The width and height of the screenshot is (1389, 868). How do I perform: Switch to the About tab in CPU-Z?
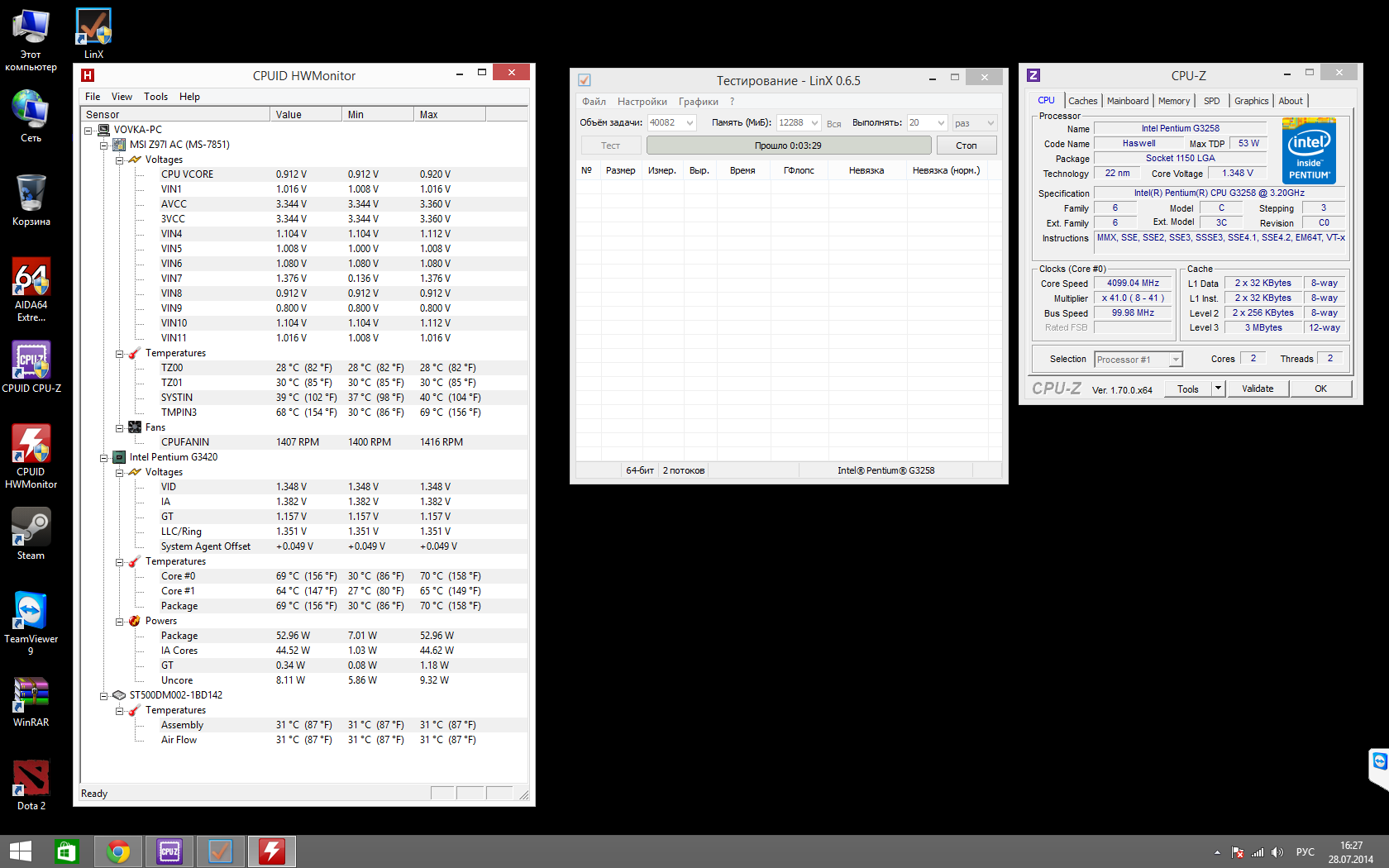(1291, 101)
